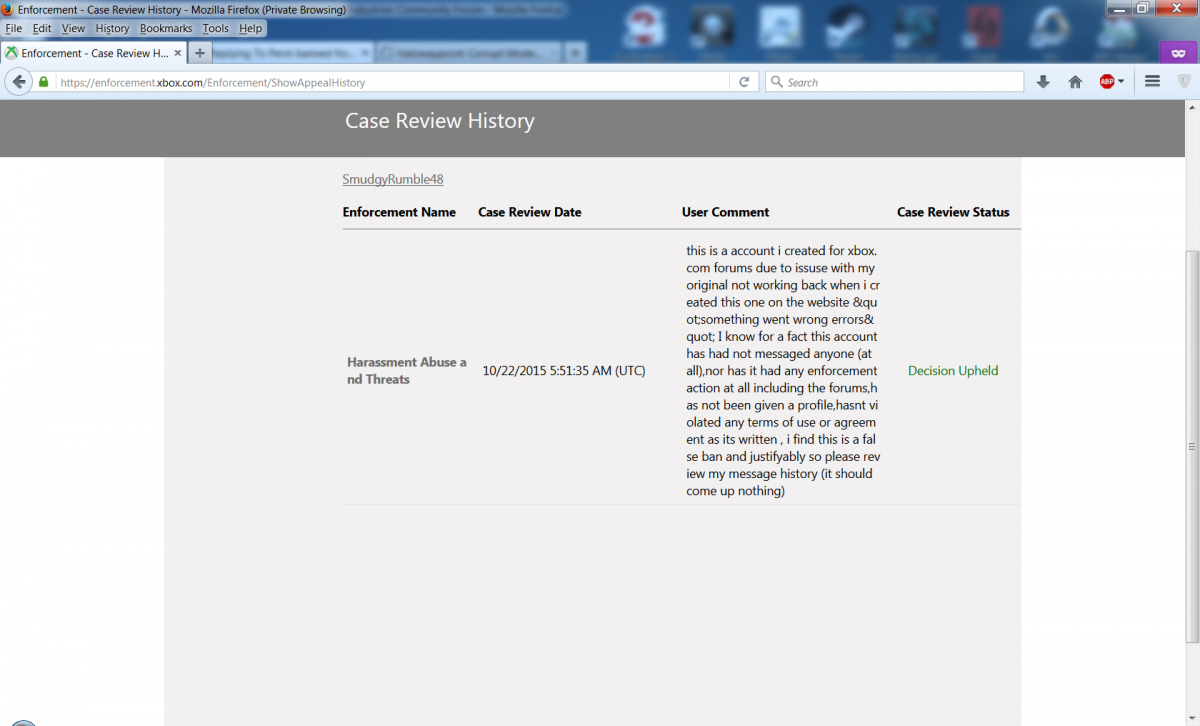Click inside the Search box

(900, 82)
